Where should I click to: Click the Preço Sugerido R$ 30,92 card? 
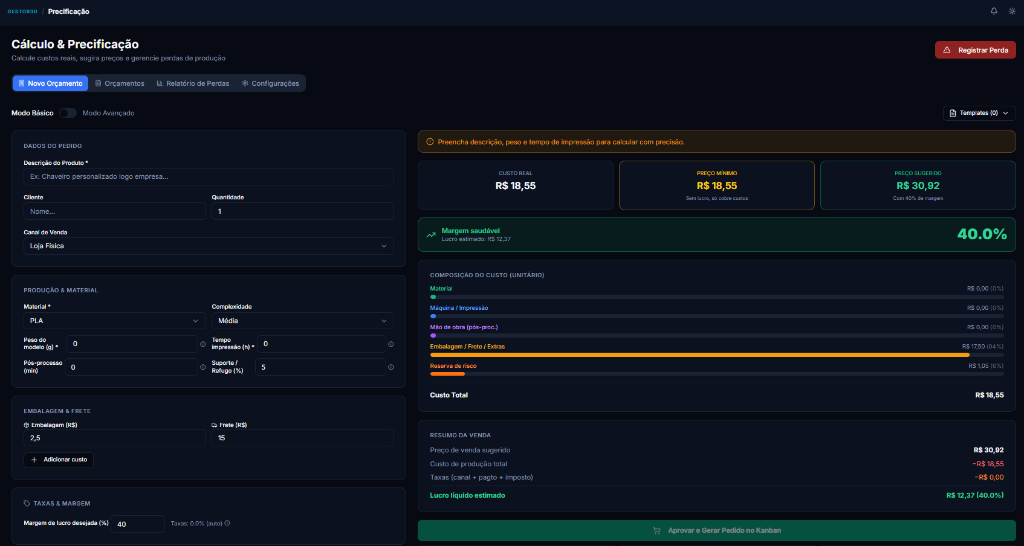tap(918, 185)
